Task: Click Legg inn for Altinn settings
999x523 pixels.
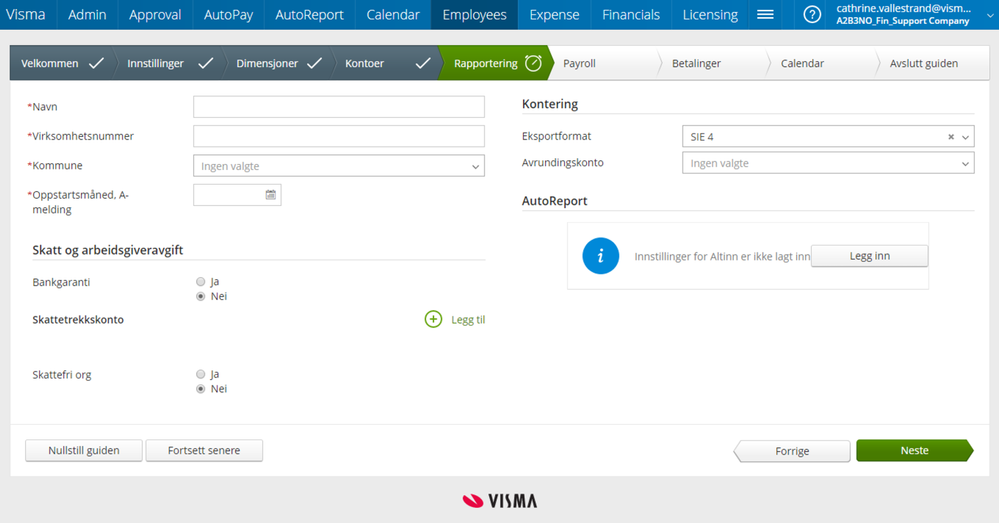Action: 869,256
